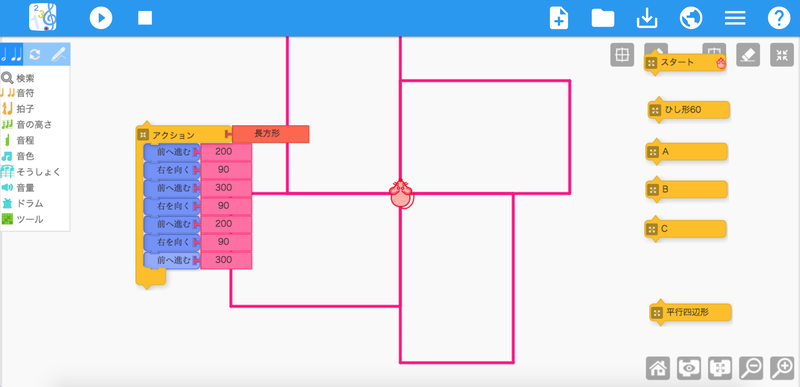Stop playback with the square stop button

pyautogui.click(x=145, y=18)
